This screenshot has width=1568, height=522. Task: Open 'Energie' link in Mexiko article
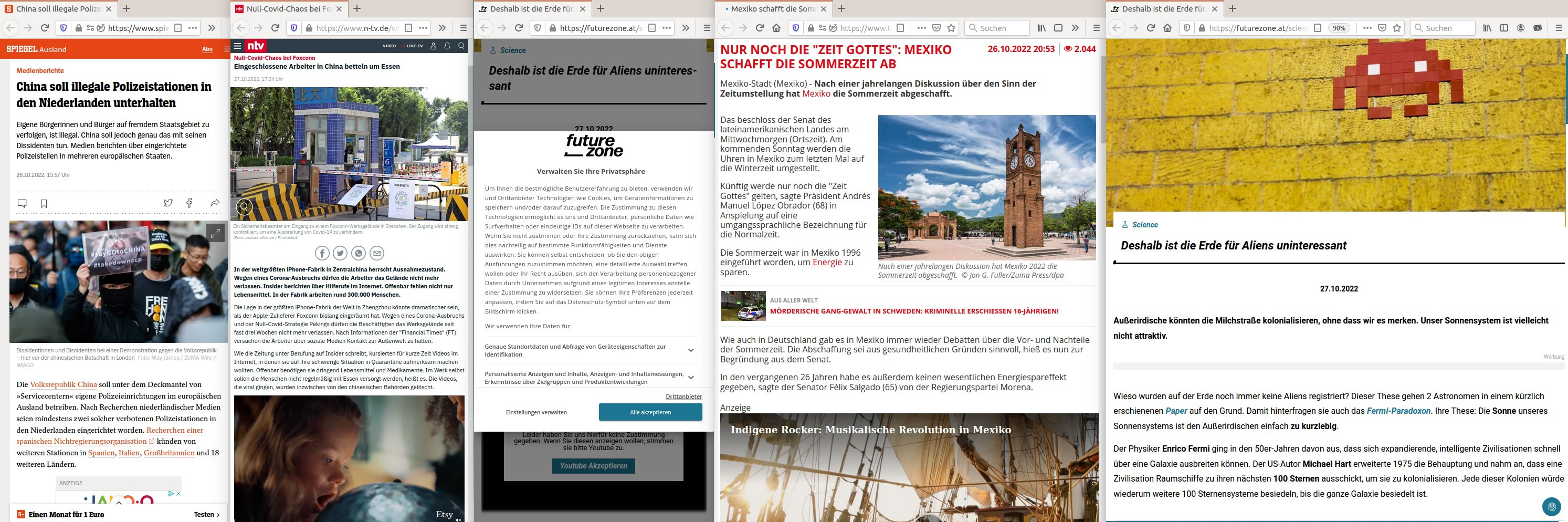click(827, 263)
